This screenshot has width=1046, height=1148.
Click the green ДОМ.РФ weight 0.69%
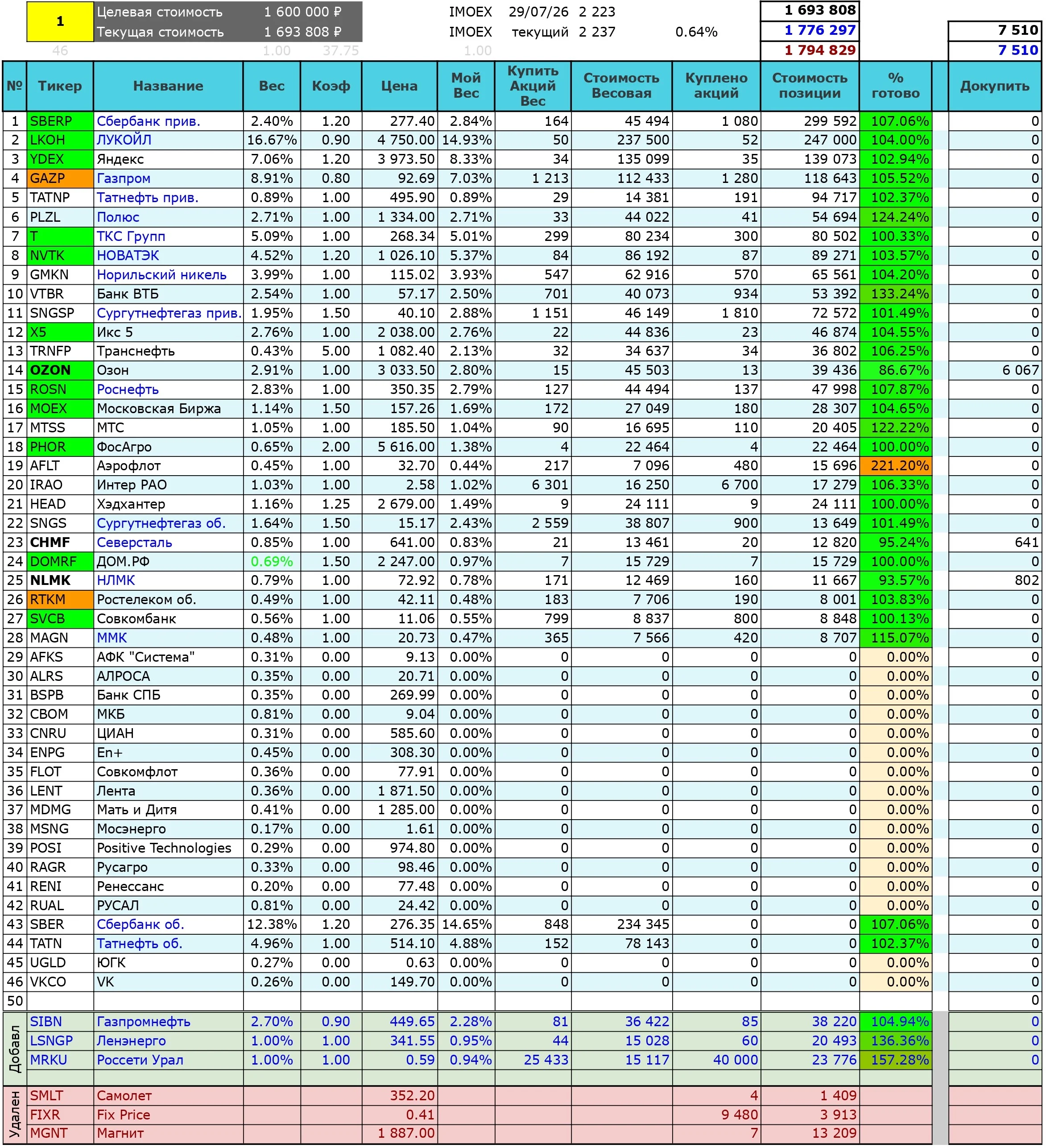(x=272, y=562)
